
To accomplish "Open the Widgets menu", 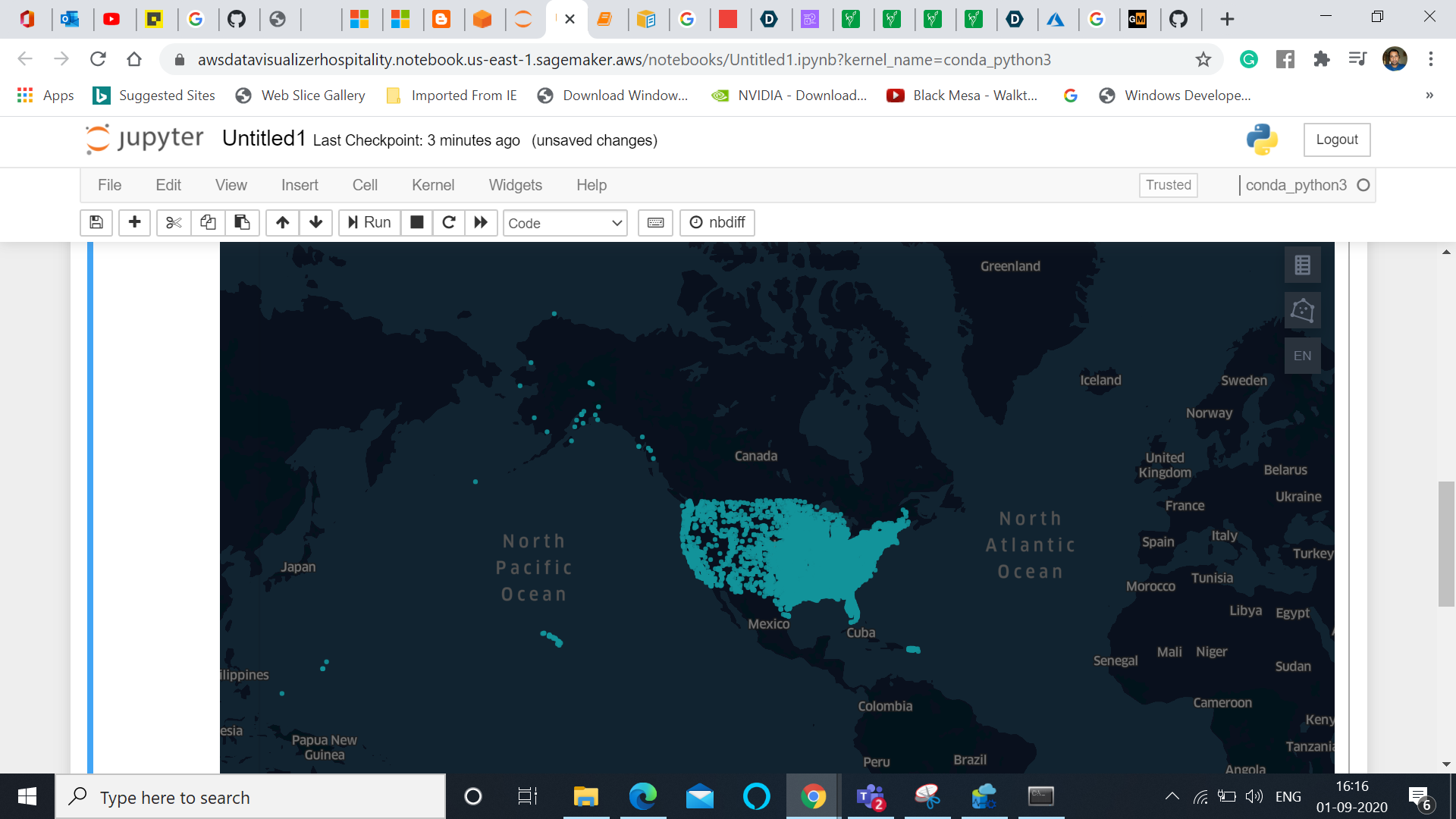I will (x=515, y=185).
